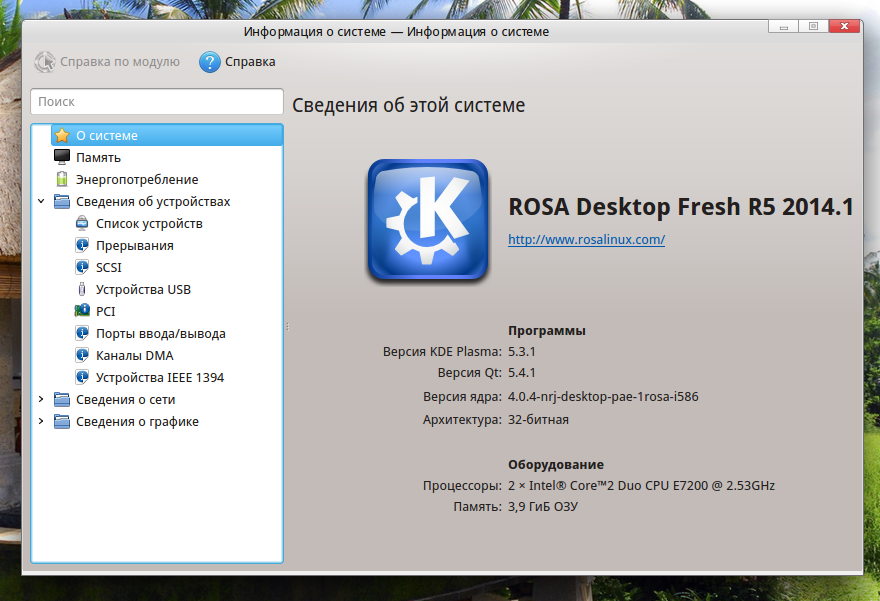Click the info icon beside Порты ввода/вывода
Image resolution: width=880 pixels, height=601 pixels.
[x=82, y=333]
